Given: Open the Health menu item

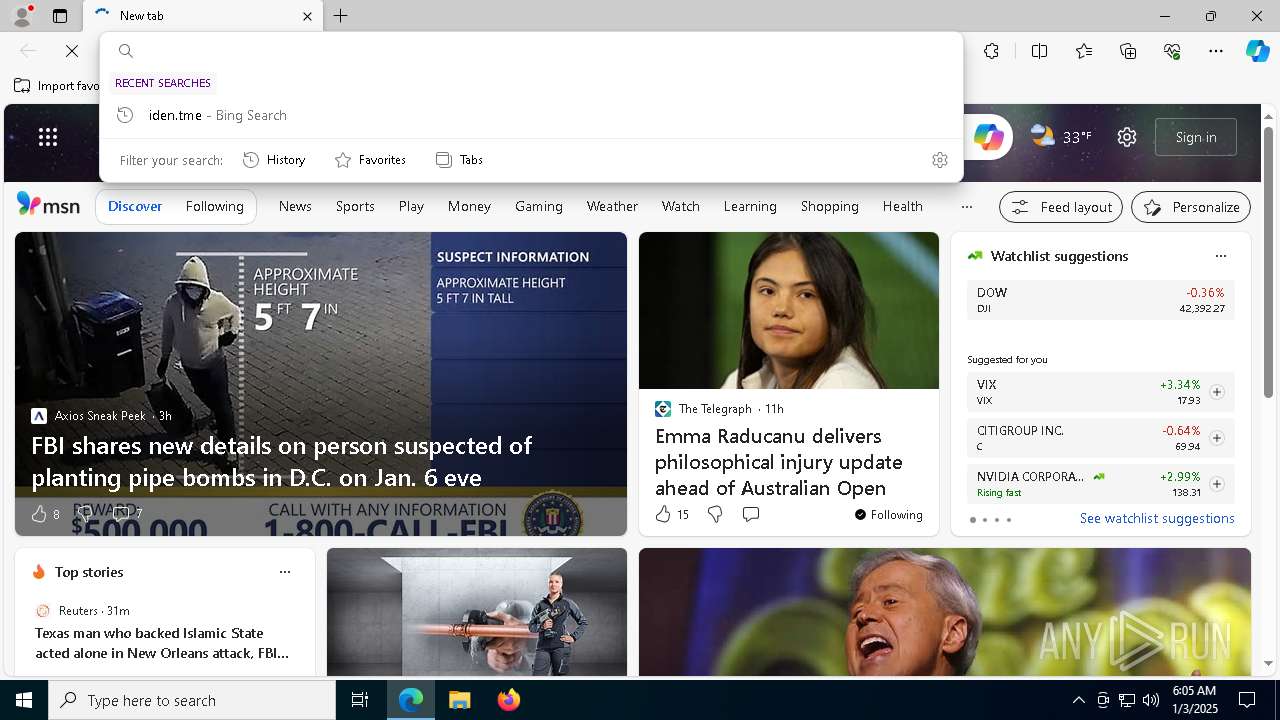Looking at the screenshot, I should pos(902,206).
